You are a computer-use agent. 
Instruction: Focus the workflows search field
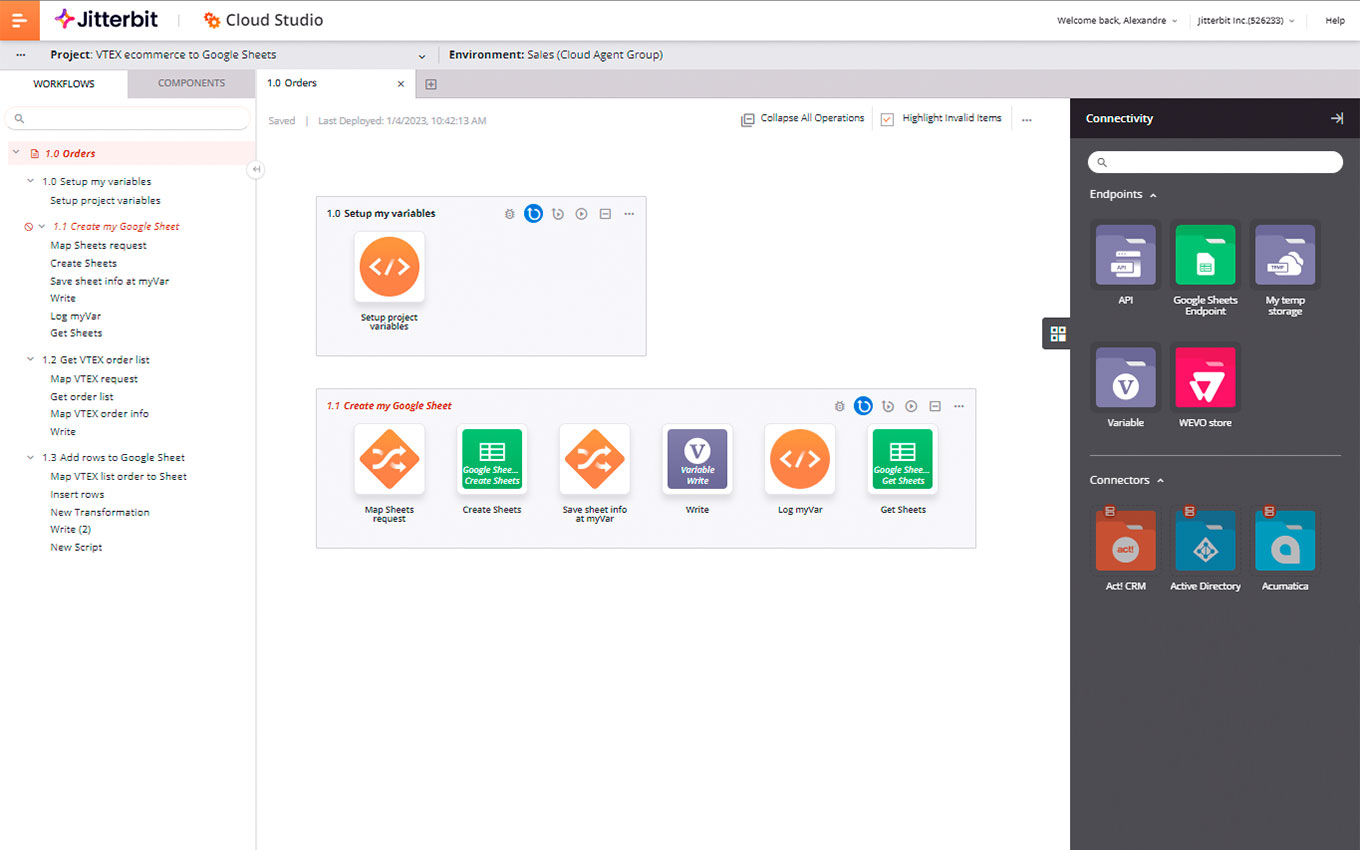pos(128,118)
